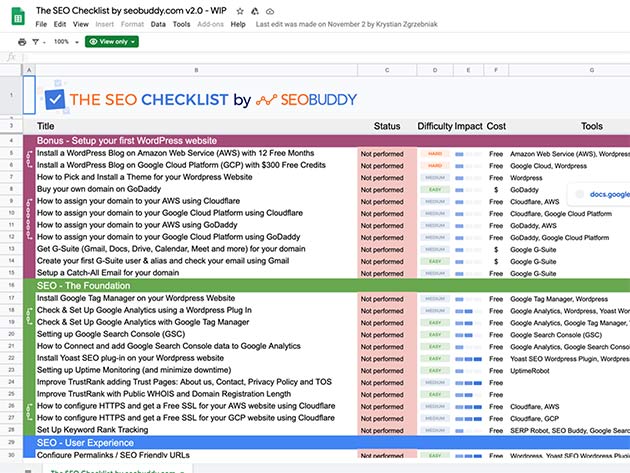Open the File menu
This screenshot has width=630, height=473.
pyautogui.click(x=41, y=24)
